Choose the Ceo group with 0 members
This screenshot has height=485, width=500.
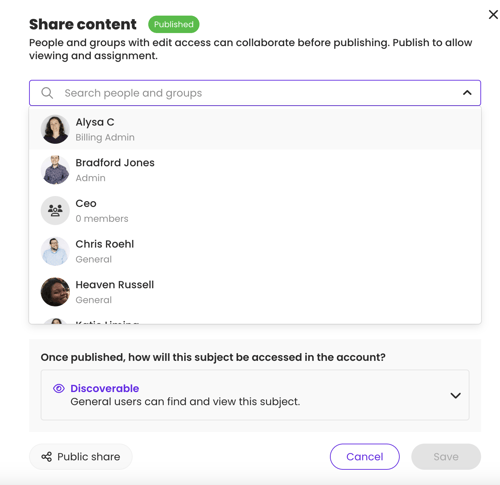pyautogui.click(x=255, y=211)
